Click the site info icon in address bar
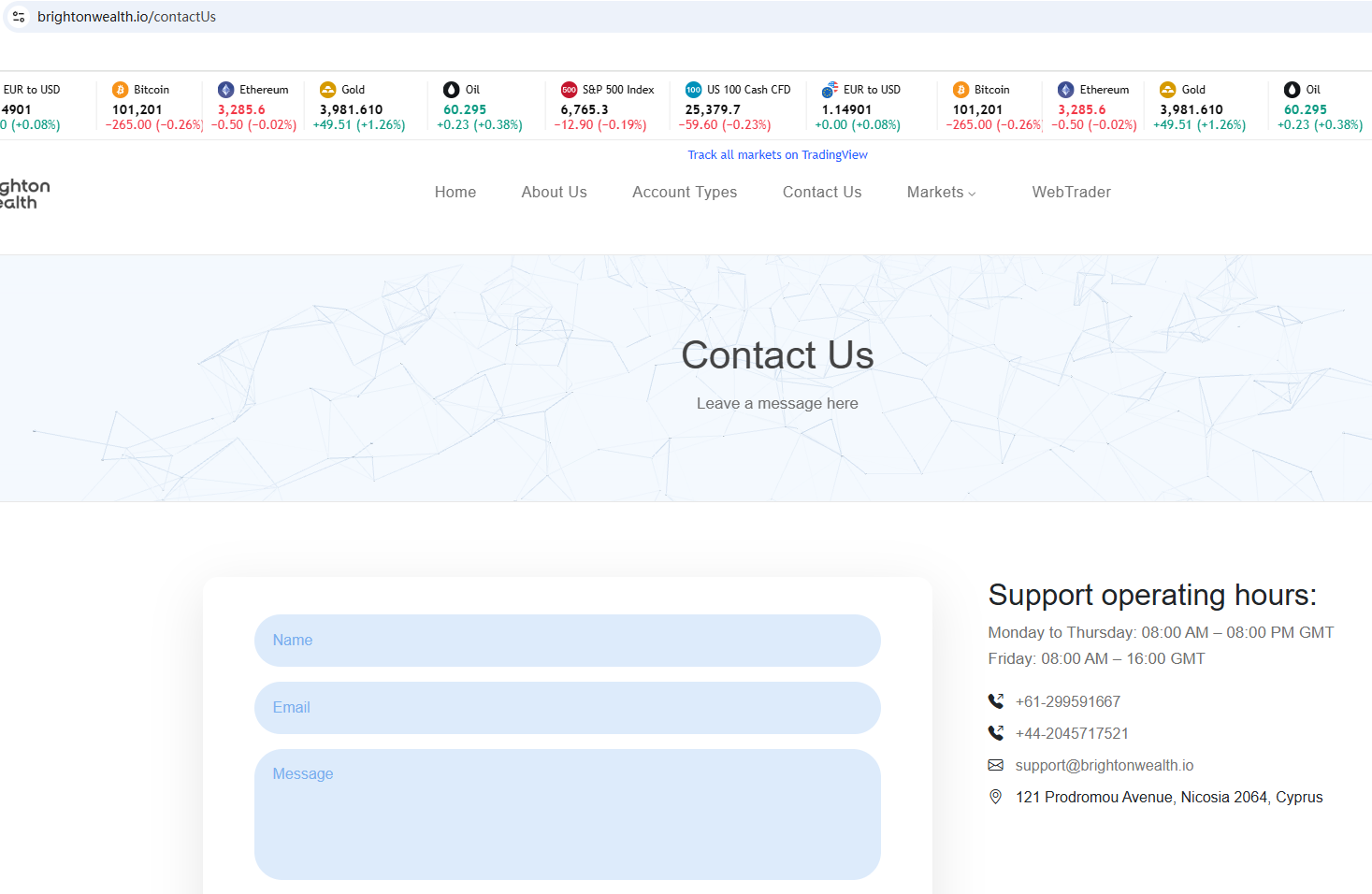This screenshot has width=1372, height=894. click(19, 17)
